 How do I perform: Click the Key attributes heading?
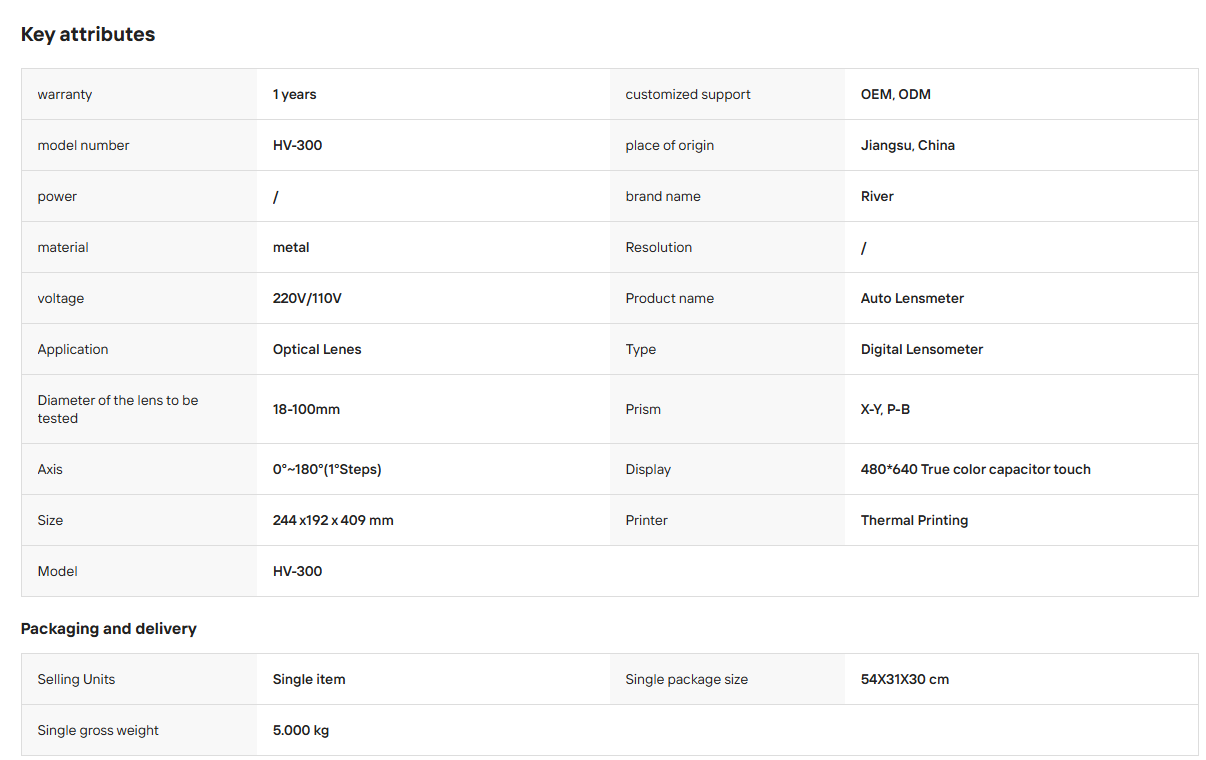point(88,34)
